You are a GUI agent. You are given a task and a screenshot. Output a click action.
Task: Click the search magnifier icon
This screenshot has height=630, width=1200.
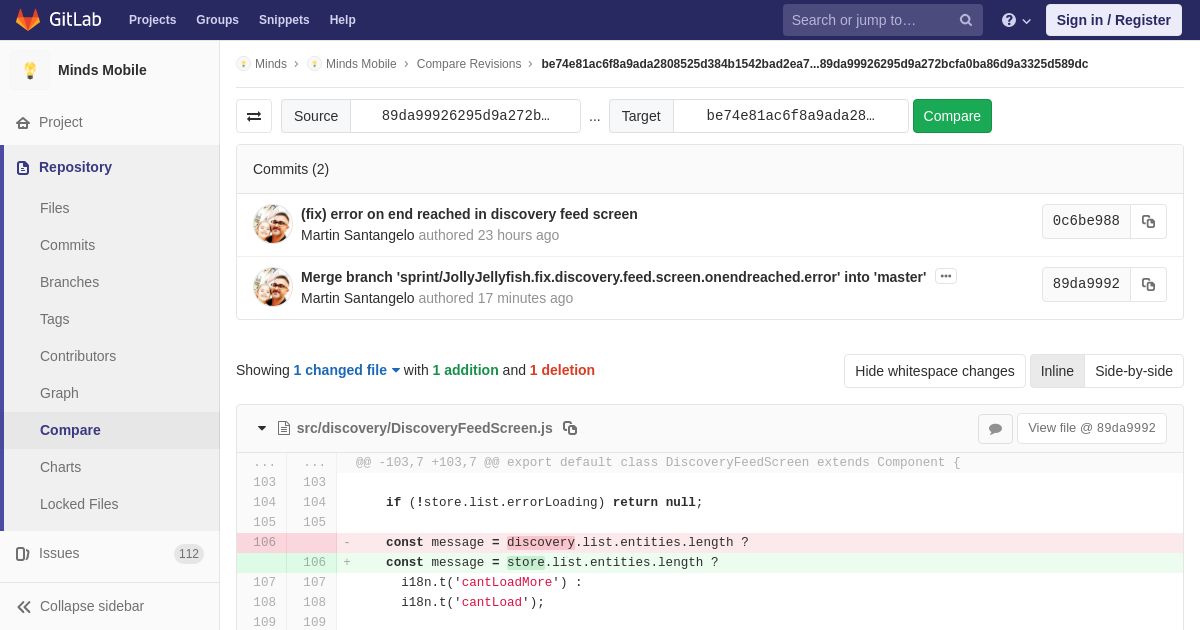(x=966, y=20)
